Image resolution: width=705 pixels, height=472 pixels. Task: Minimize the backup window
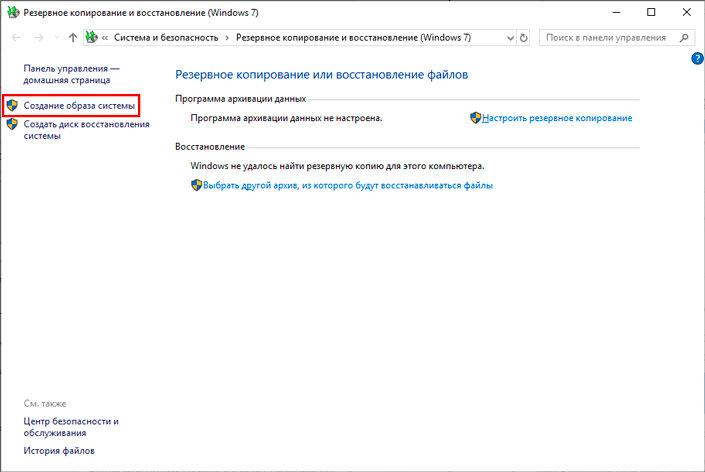tap(616, 13)
